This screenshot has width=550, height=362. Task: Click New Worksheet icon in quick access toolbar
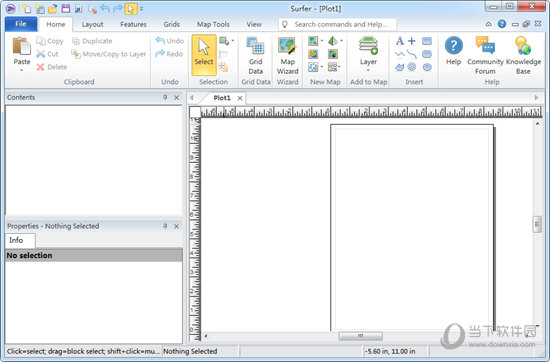tap(40, 8)
